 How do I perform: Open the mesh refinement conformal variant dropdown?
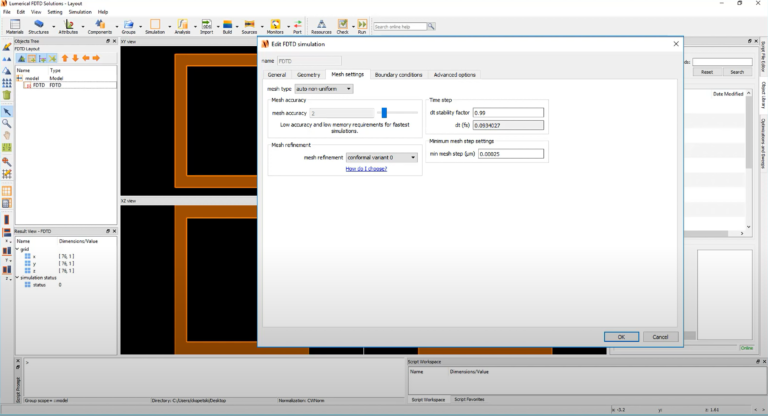click(382, 157)
